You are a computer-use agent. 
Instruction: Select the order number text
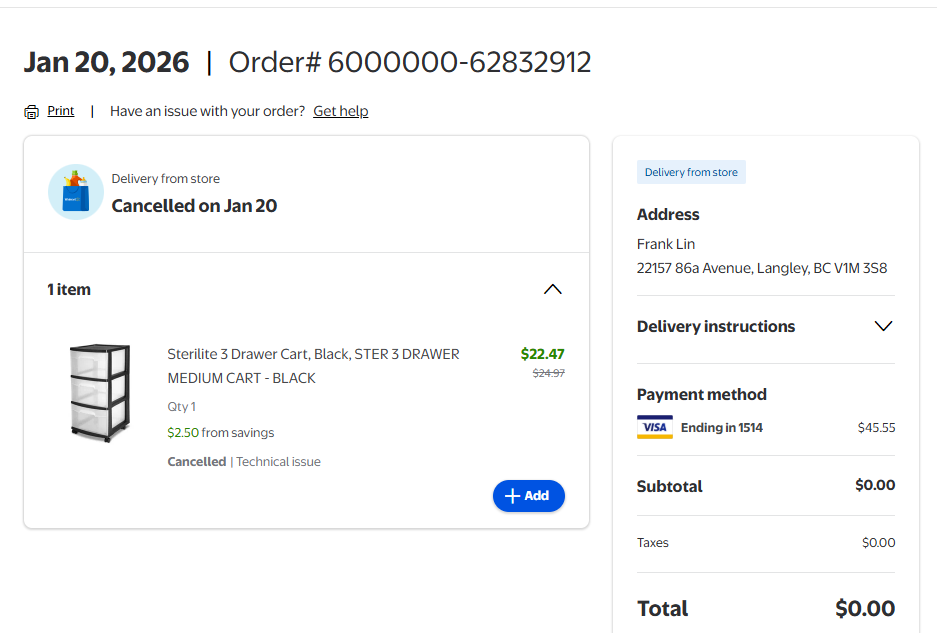(410, 63)
